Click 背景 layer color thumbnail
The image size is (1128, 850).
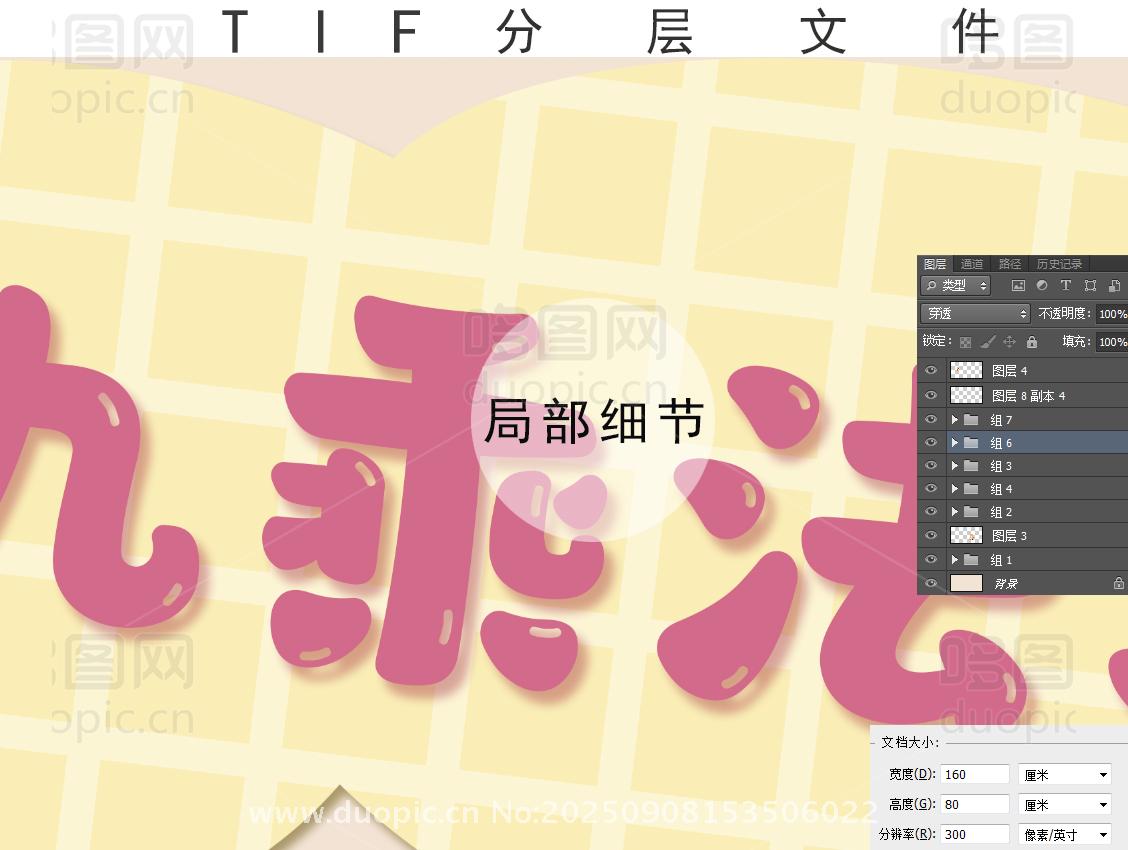tap(966, 583)
